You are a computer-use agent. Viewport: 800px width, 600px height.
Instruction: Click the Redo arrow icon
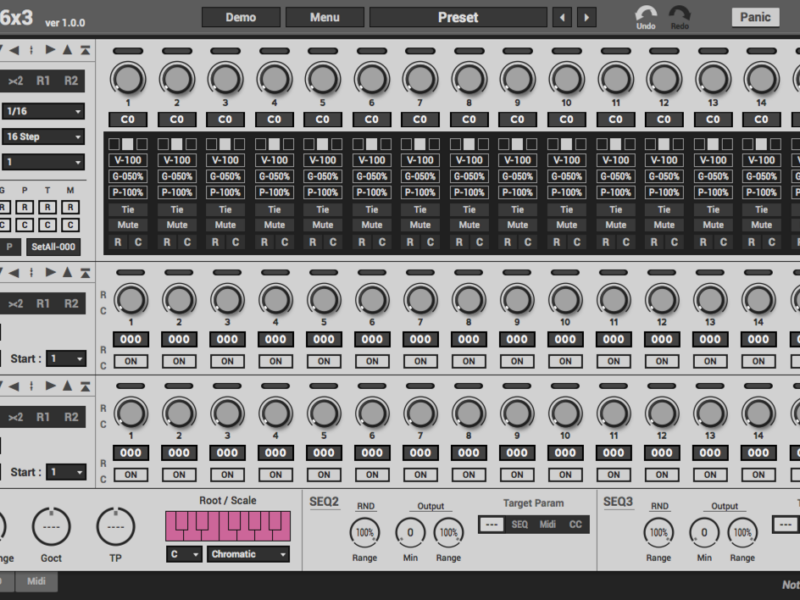point(679,14)
